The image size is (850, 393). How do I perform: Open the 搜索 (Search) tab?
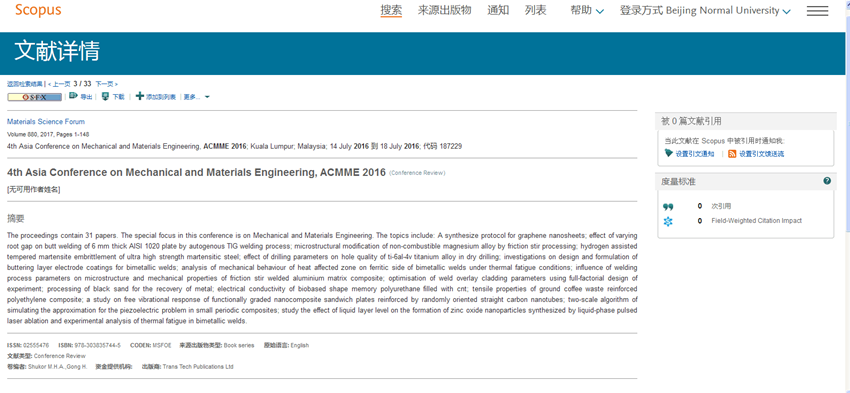pyautogui.click(x=391, y=10)
